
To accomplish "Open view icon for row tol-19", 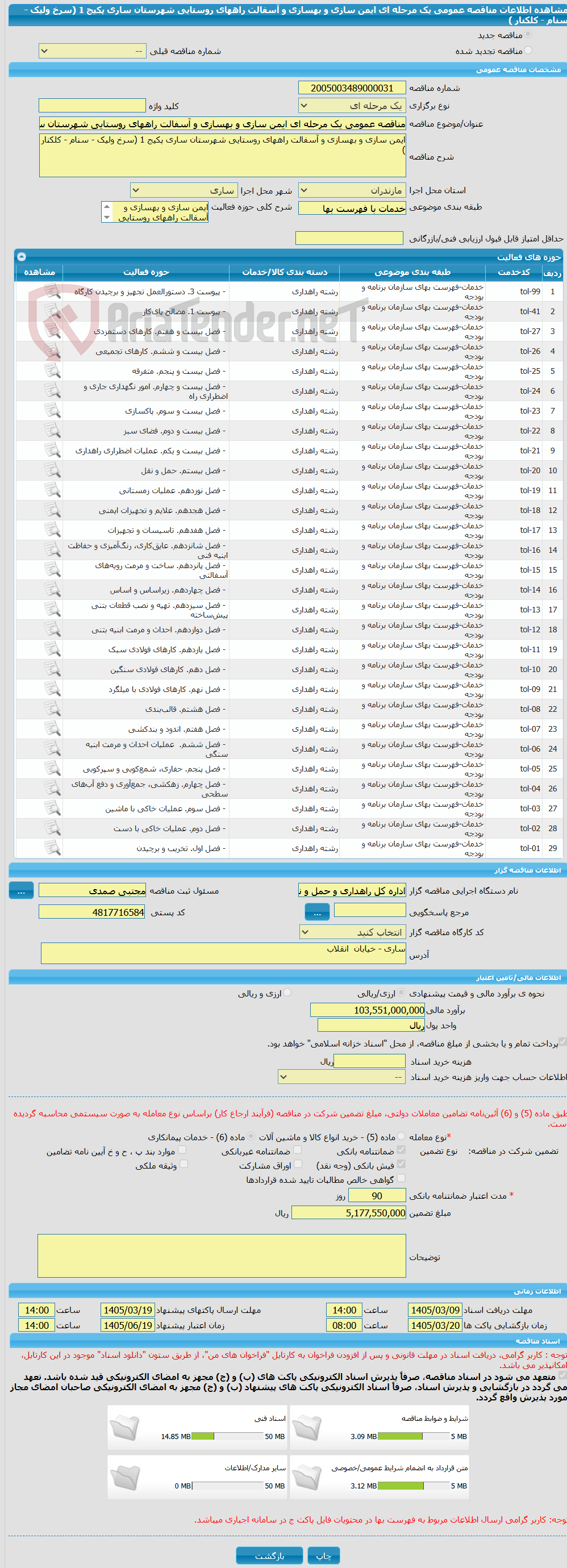I will click(x=52, y=491).
